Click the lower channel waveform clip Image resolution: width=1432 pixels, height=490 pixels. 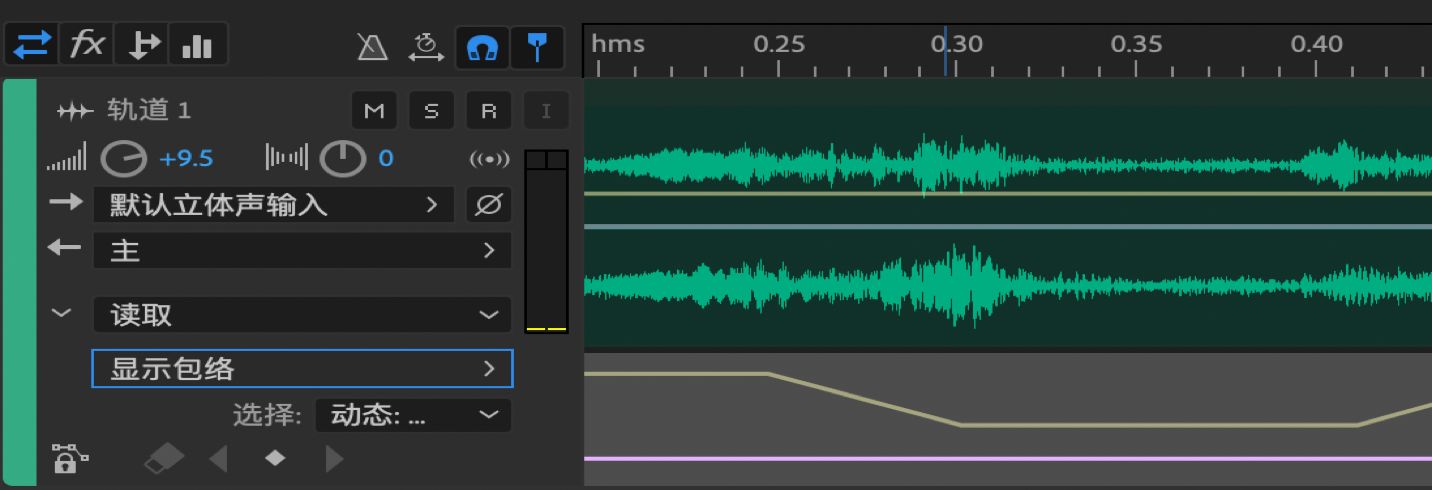point(1007,286)
